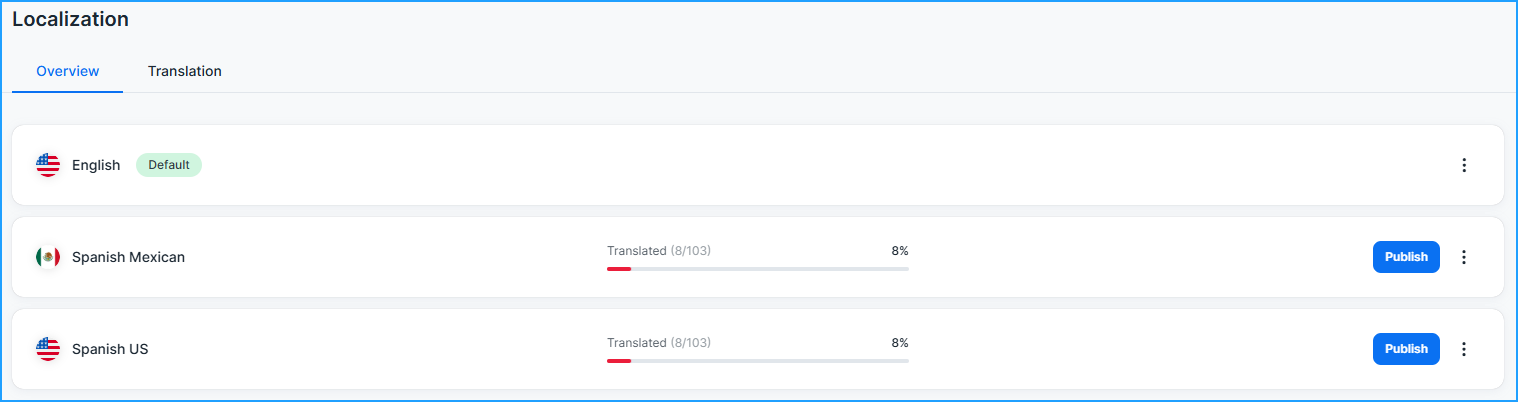This screenshot has width=1518, height=402.
Task: Switch to the Translation tab
Action: [185, 71]
